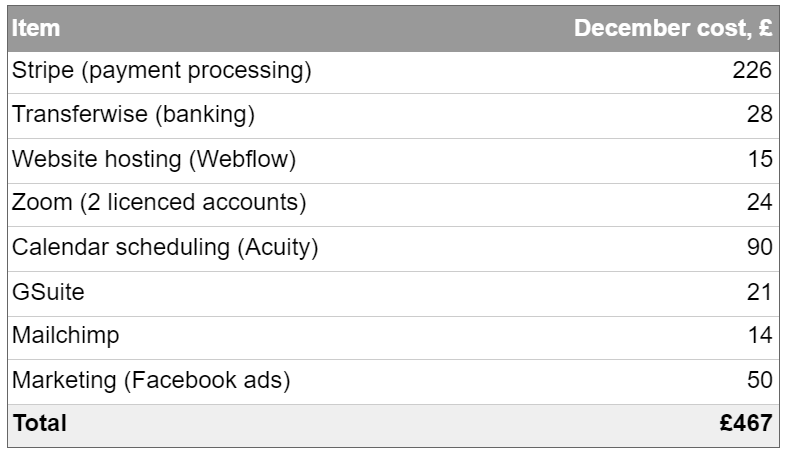Click the 'December cost, £' column header
Screen dimensions: 790x452
coord(673,28)
